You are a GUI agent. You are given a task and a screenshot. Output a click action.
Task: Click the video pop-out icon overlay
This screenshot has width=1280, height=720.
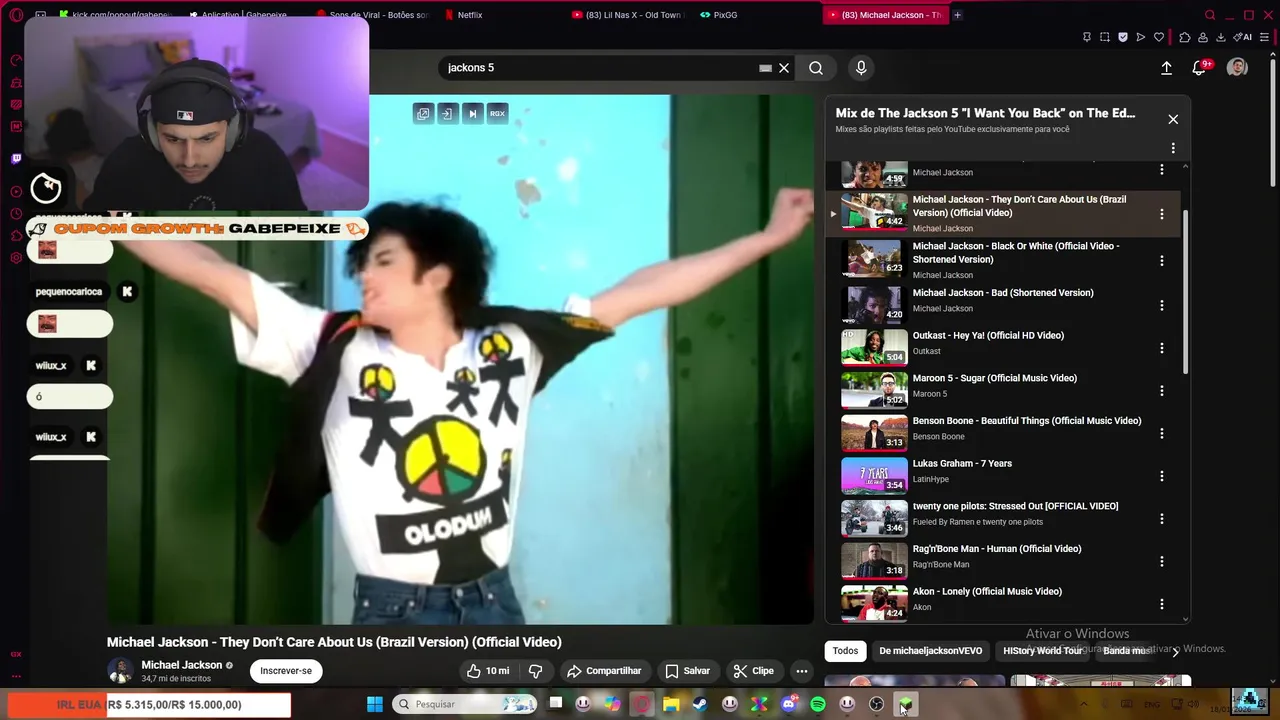point(423,114)
